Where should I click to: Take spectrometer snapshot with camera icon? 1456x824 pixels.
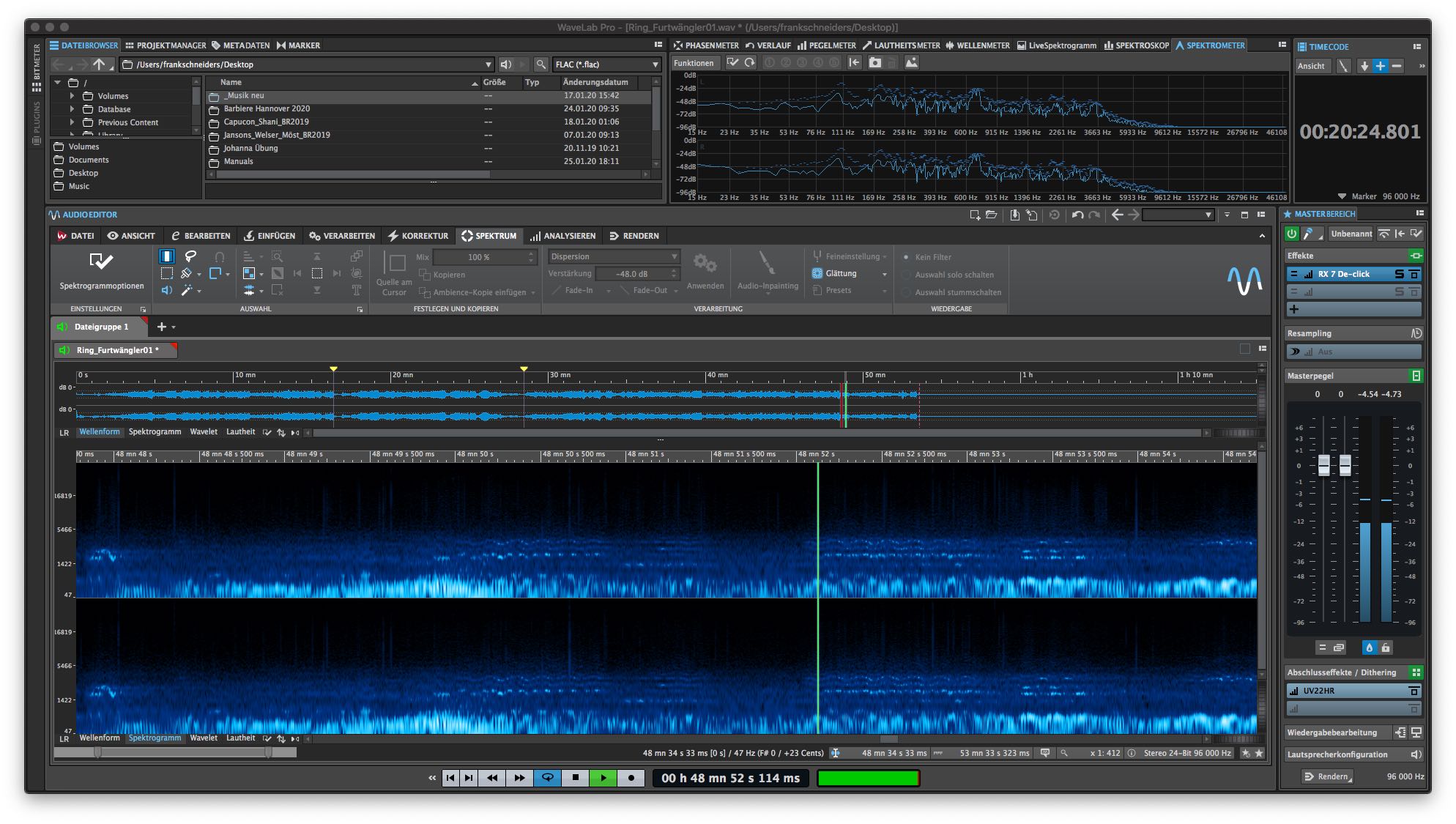point(874,63)
